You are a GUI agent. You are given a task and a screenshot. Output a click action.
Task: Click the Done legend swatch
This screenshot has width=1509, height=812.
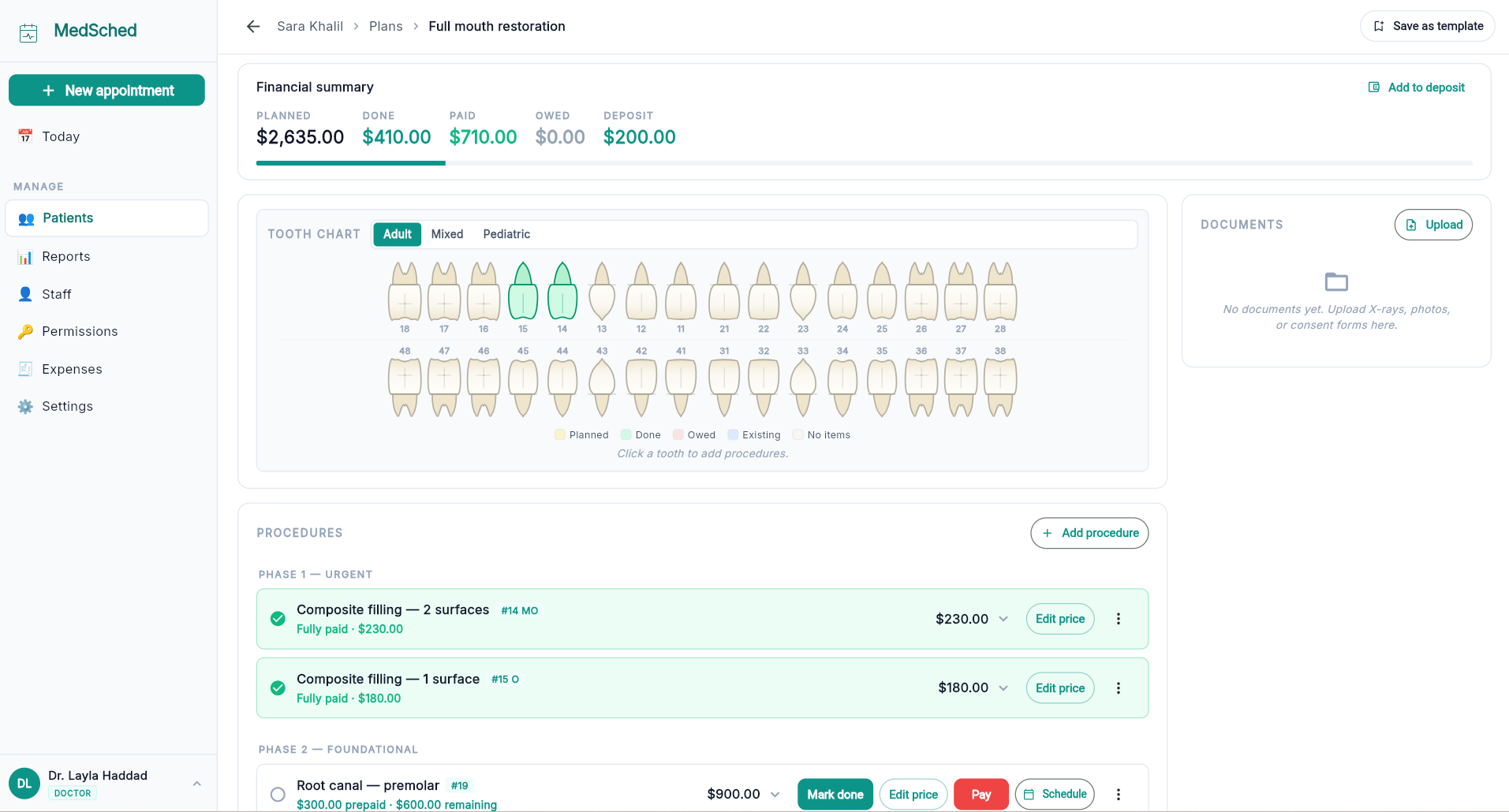[x=626, y=435]
